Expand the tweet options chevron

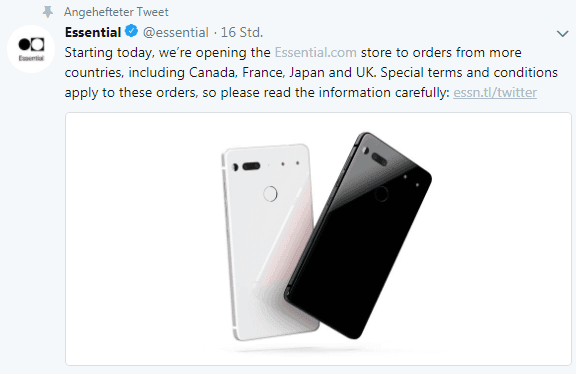(562, 34)
